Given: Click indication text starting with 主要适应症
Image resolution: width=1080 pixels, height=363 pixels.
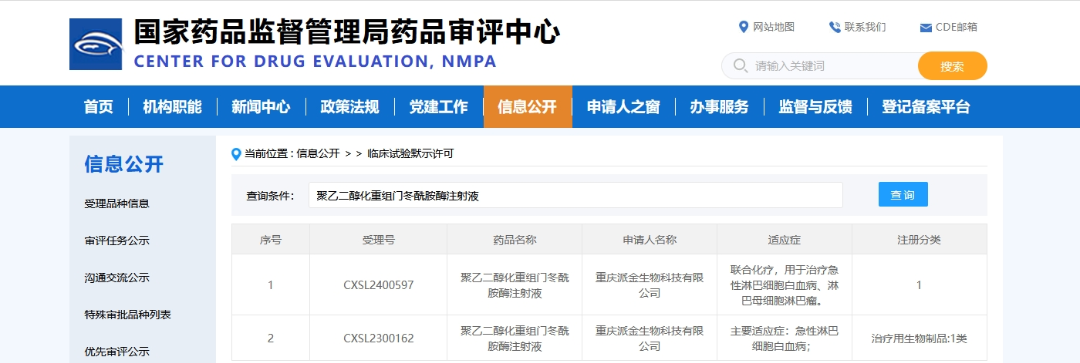Looking at the screenshot, I should click(x=785, y=338).
